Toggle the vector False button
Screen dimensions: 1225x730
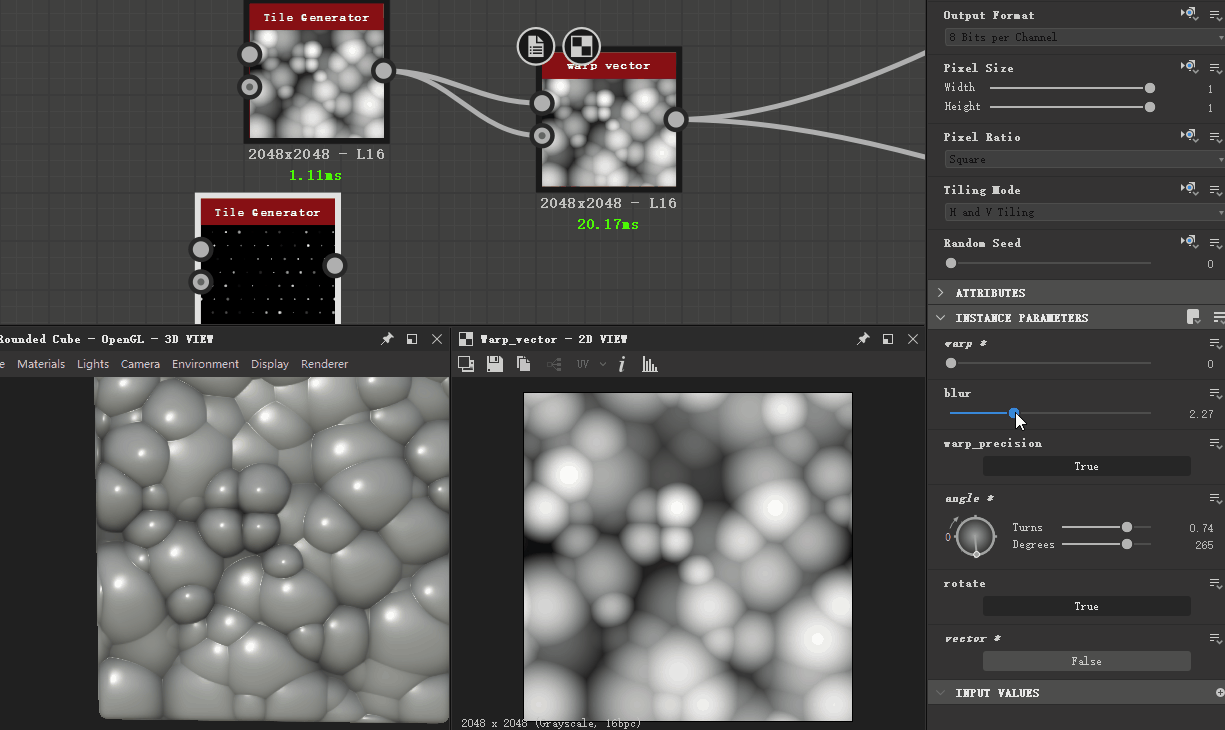click(x=1086, y=661)
